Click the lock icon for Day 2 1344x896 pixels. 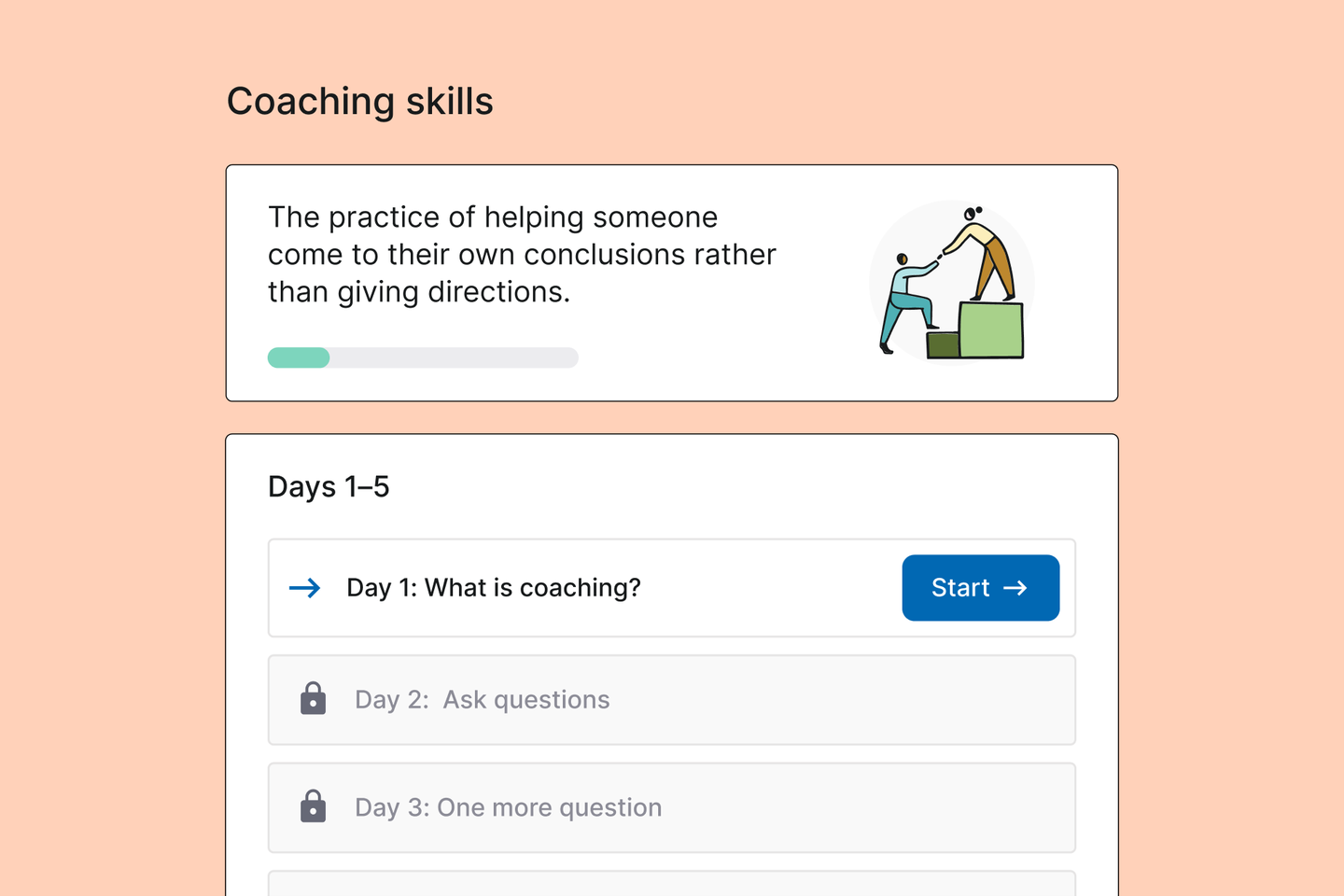click(314, 698)
